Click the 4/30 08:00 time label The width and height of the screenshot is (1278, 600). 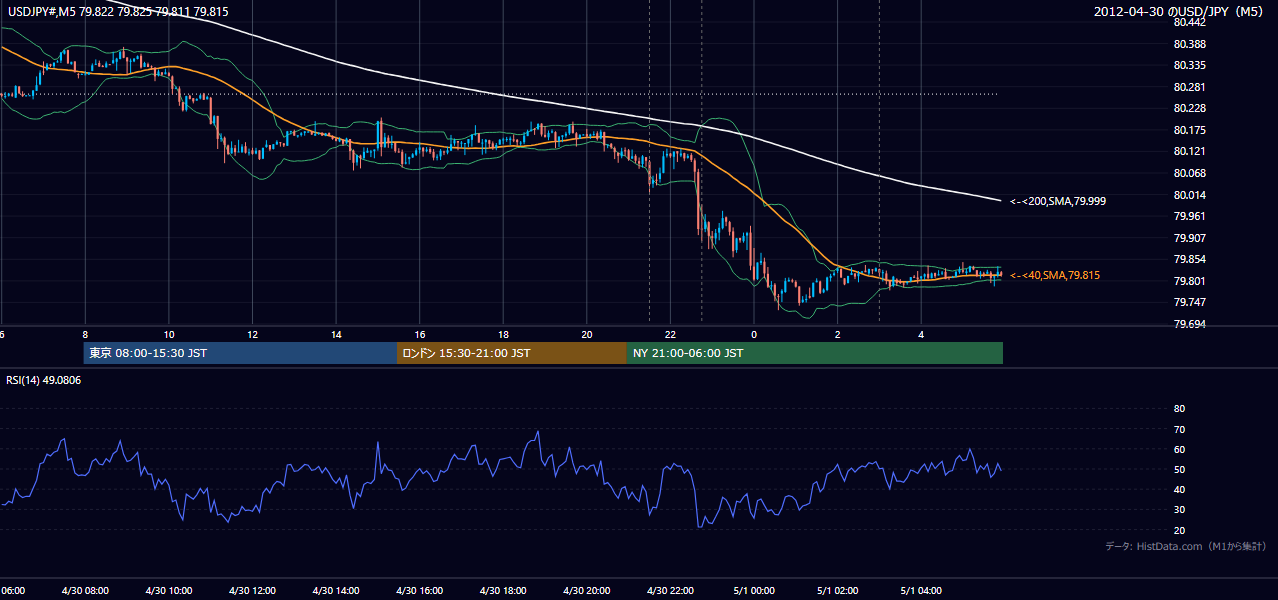pos(85,590)
